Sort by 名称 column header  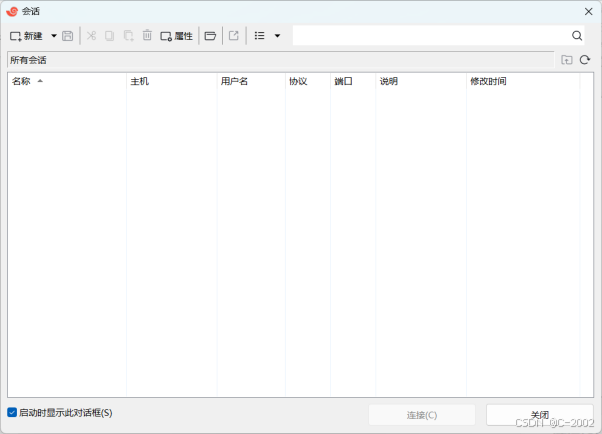click(x=67, y=81)
